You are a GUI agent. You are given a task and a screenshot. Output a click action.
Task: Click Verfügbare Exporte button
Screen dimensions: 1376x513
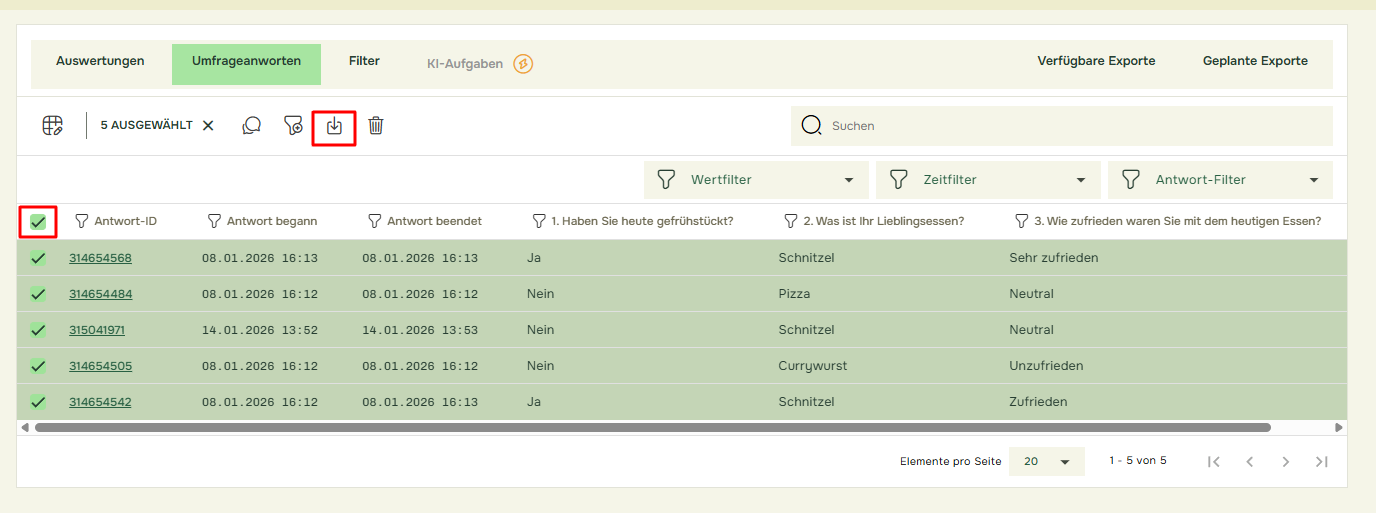[x=1096, y=61]
